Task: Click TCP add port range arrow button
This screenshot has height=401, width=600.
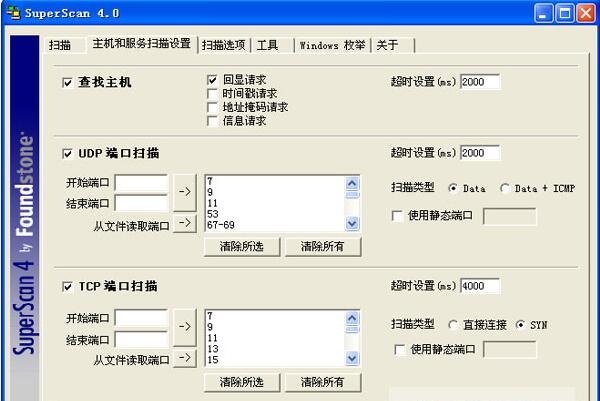Action: (x=185, y=327)
